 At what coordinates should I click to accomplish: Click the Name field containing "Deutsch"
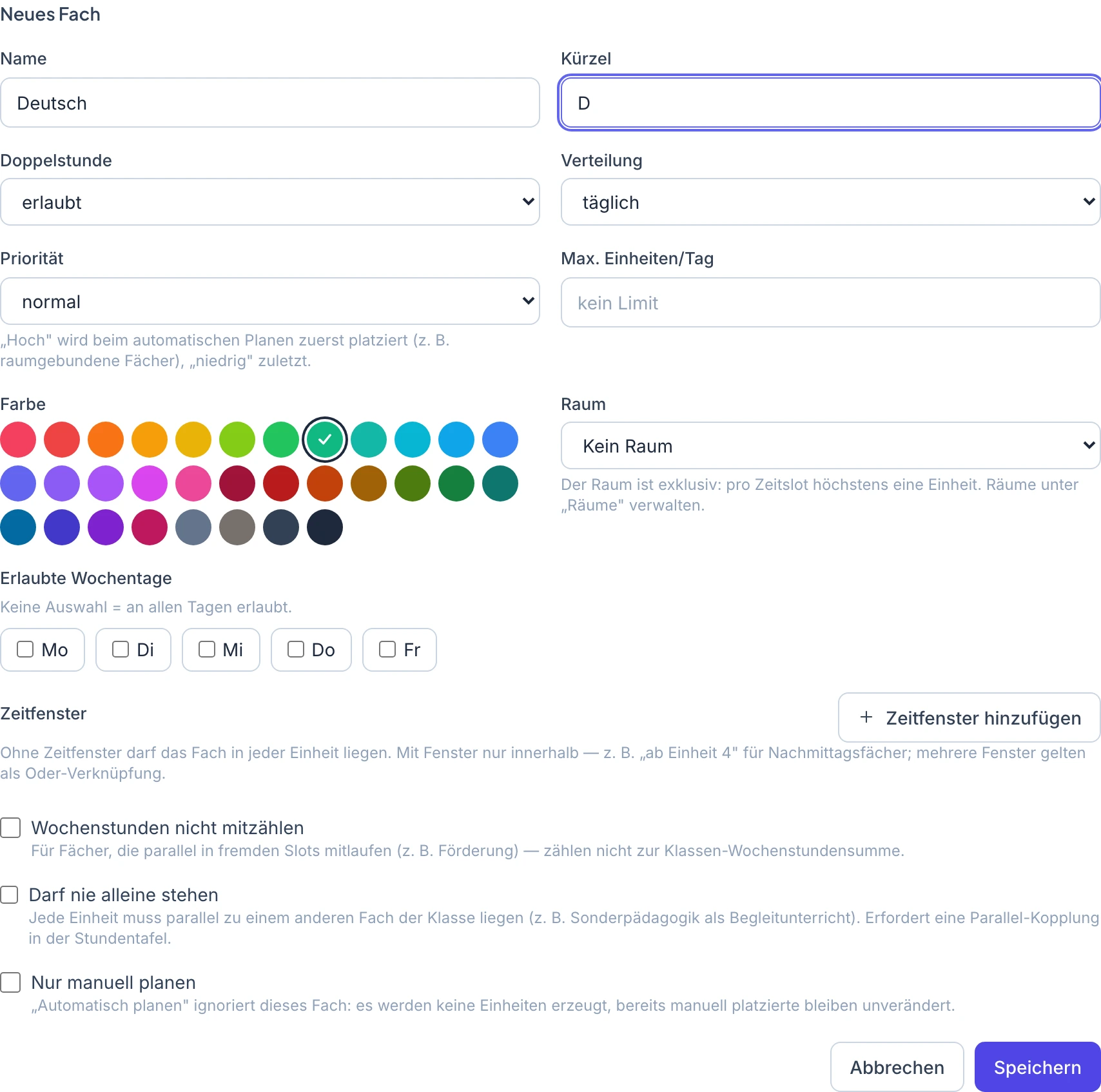pos(269,103)
